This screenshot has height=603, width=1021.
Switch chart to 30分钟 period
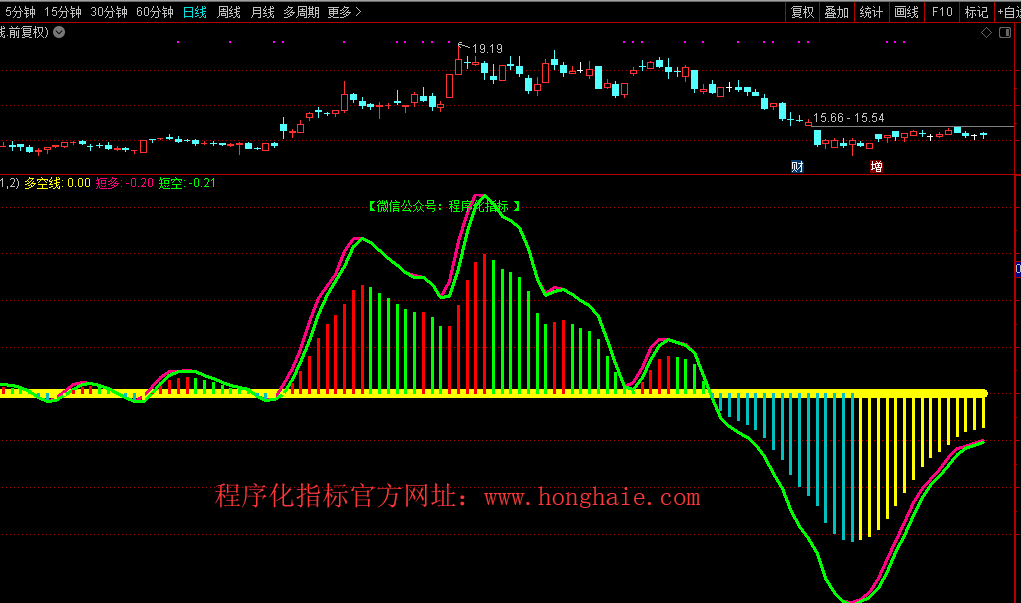pyautogui.click(x=109, y=12)
